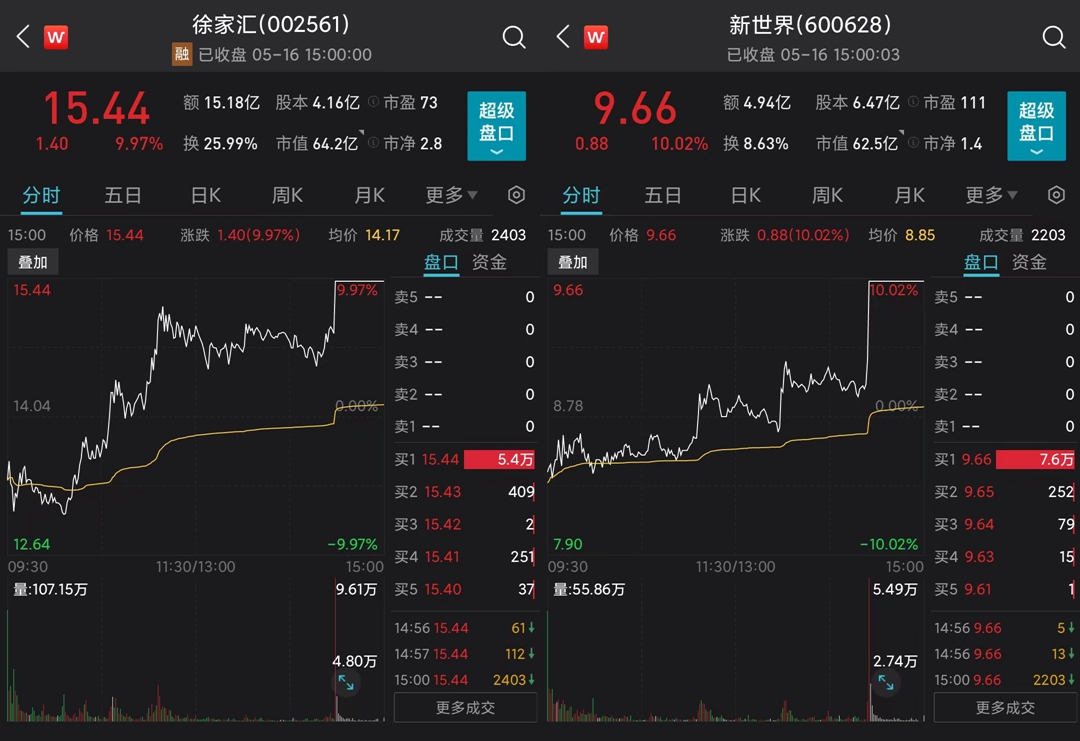Tap 新世界 intraday price line chart

[736, 417]
